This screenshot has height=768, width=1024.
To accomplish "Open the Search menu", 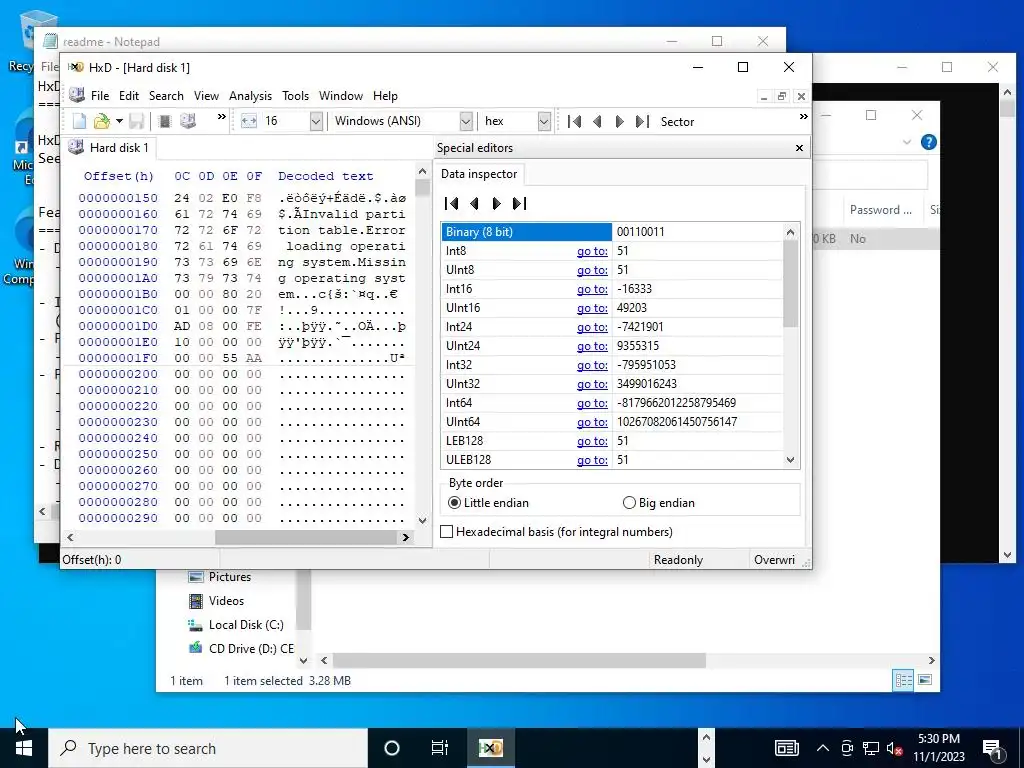I will click(166, 96).
